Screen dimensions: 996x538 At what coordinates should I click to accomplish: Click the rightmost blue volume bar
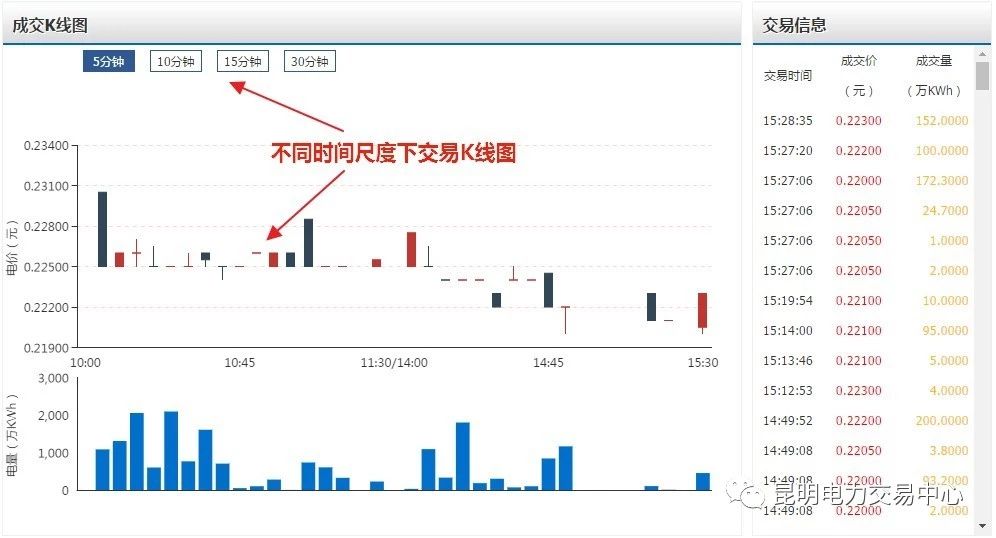(x=702, y=481)
